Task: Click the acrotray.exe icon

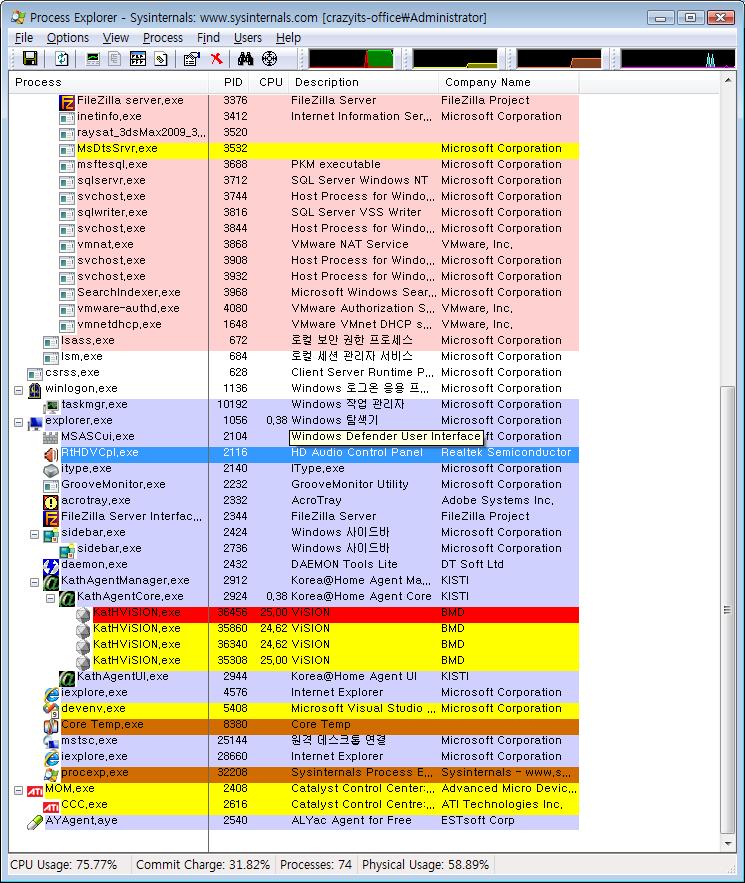Action: pyautogui.click(x=51, y=502)
